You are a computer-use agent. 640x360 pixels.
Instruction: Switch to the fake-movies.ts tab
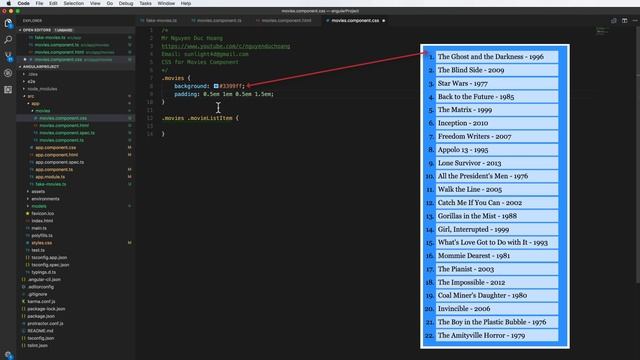[x=160, y=20]
